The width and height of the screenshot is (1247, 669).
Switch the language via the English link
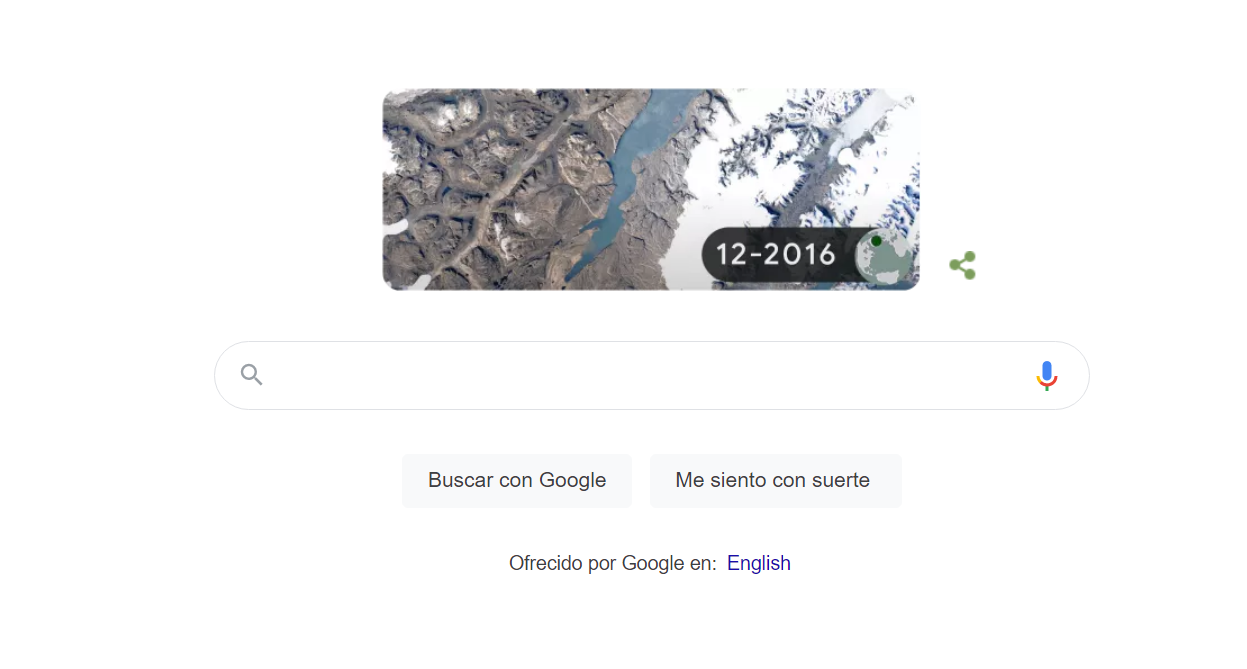[758, 563]
